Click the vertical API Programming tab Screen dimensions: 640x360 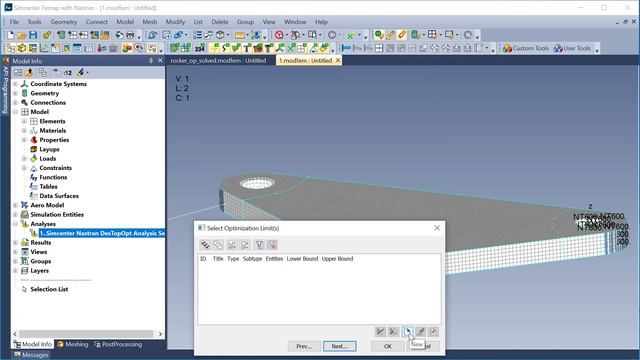pyautogui.click(x=5, y=86)
